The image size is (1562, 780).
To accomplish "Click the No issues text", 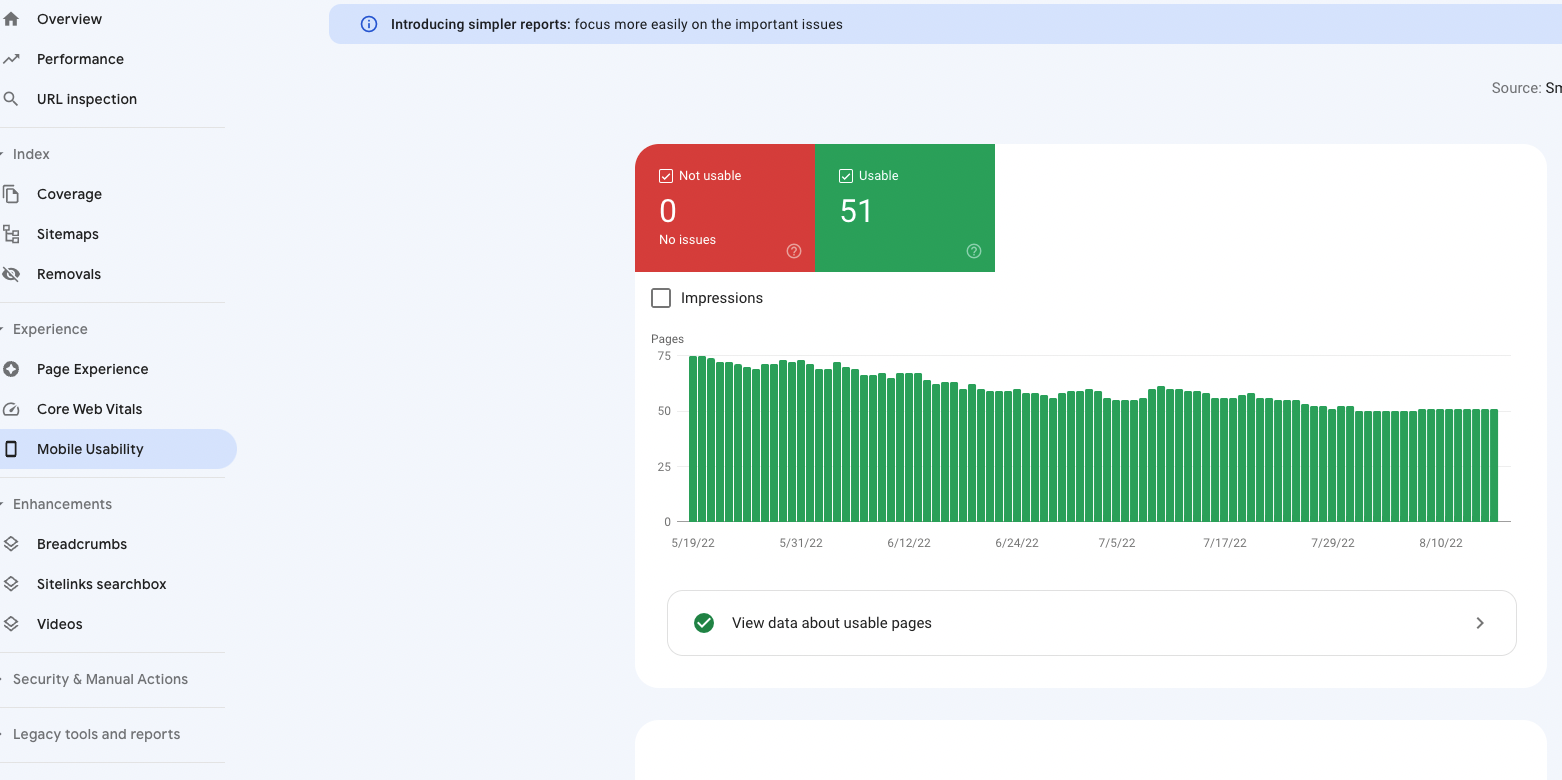I will 687,240.
